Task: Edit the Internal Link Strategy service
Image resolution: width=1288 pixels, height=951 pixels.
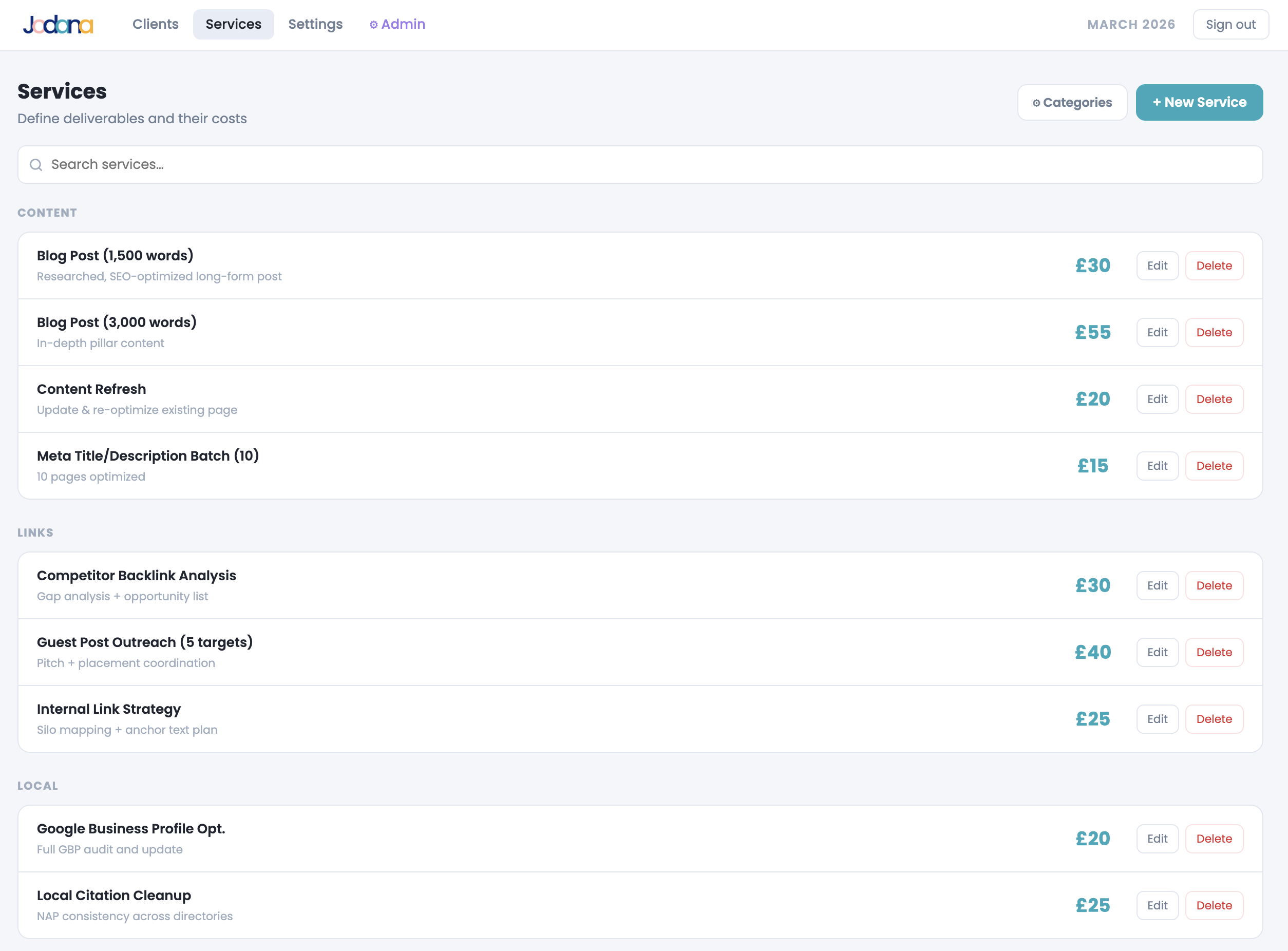Action: (1158, 718)
